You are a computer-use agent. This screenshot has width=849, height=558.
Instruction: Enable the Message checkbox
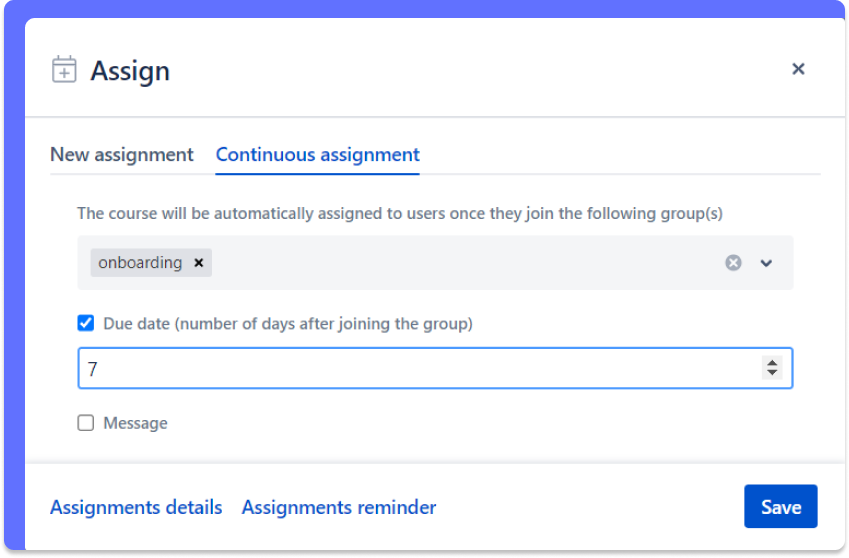pos(86,423)
